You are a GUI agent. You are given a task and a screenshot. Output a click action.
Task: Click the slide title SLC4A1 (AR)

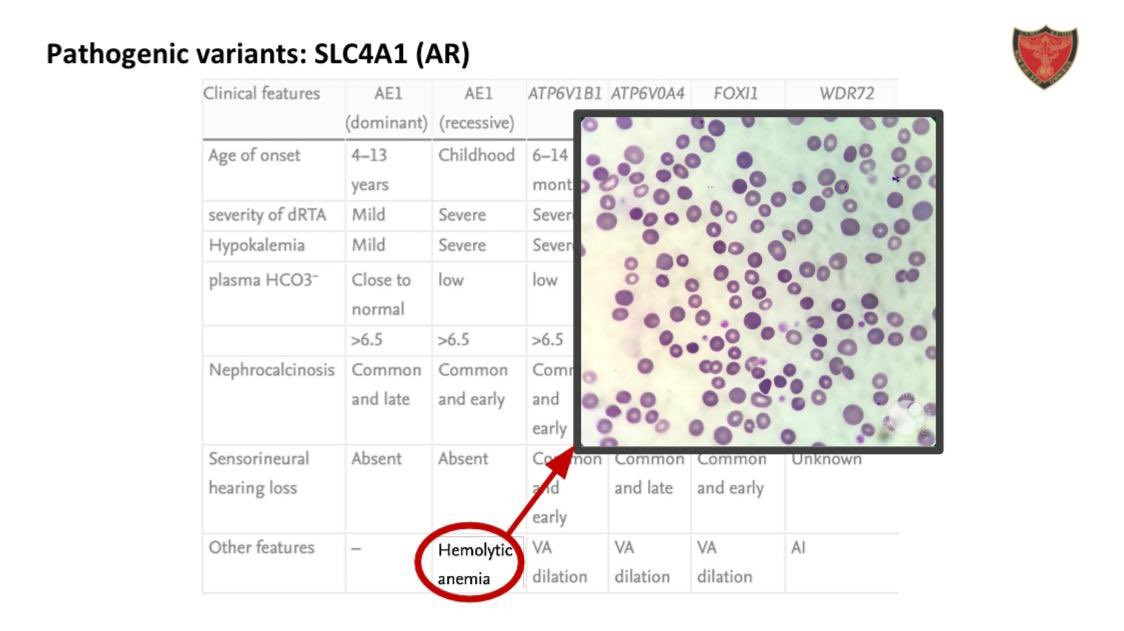(258, 53)
